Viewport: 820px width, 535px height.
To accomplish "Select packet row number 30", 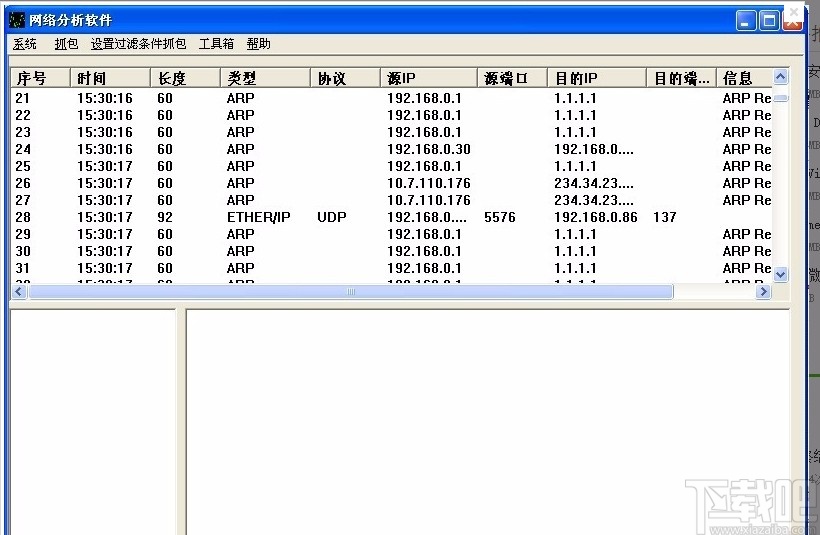I will [x=392, y=251].
